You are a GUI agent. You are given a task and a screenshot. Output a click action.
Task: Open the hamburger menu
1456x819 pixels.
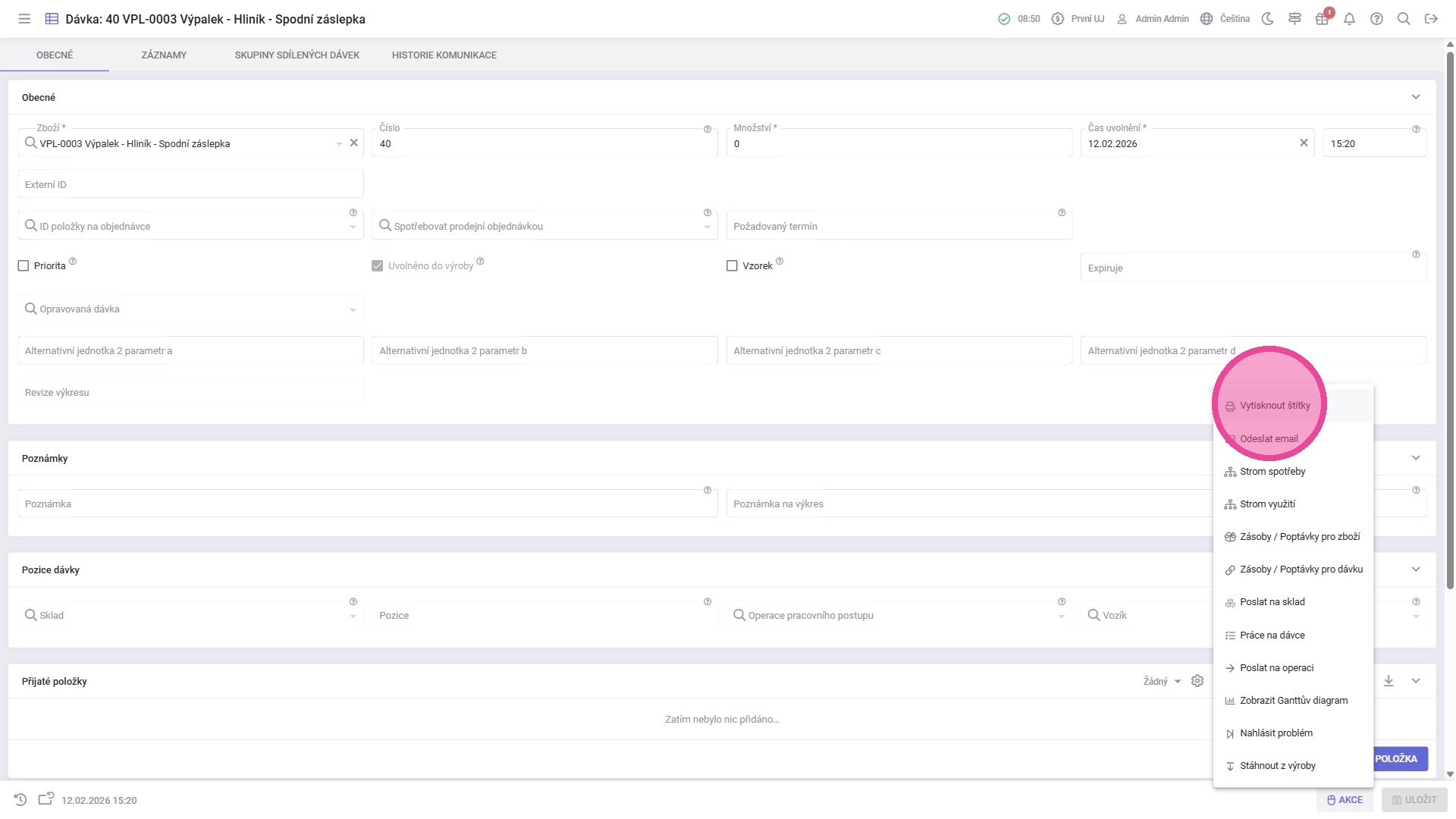(x=24, y=19)
